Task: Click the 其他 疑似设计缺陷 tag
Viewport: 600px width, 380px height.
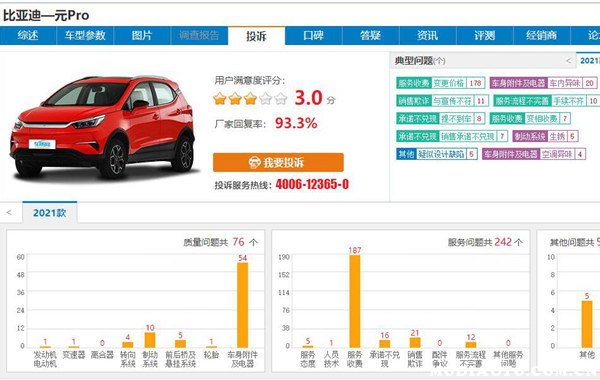Action: [x=437, y=154]
